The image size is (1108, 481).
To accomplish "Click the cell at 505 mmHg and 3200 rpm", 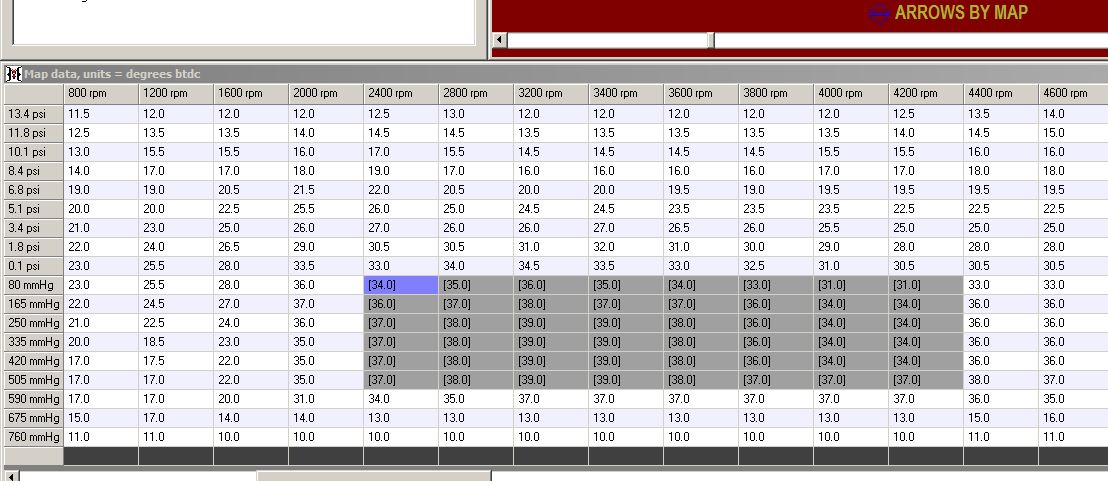I will click(551, 380).
